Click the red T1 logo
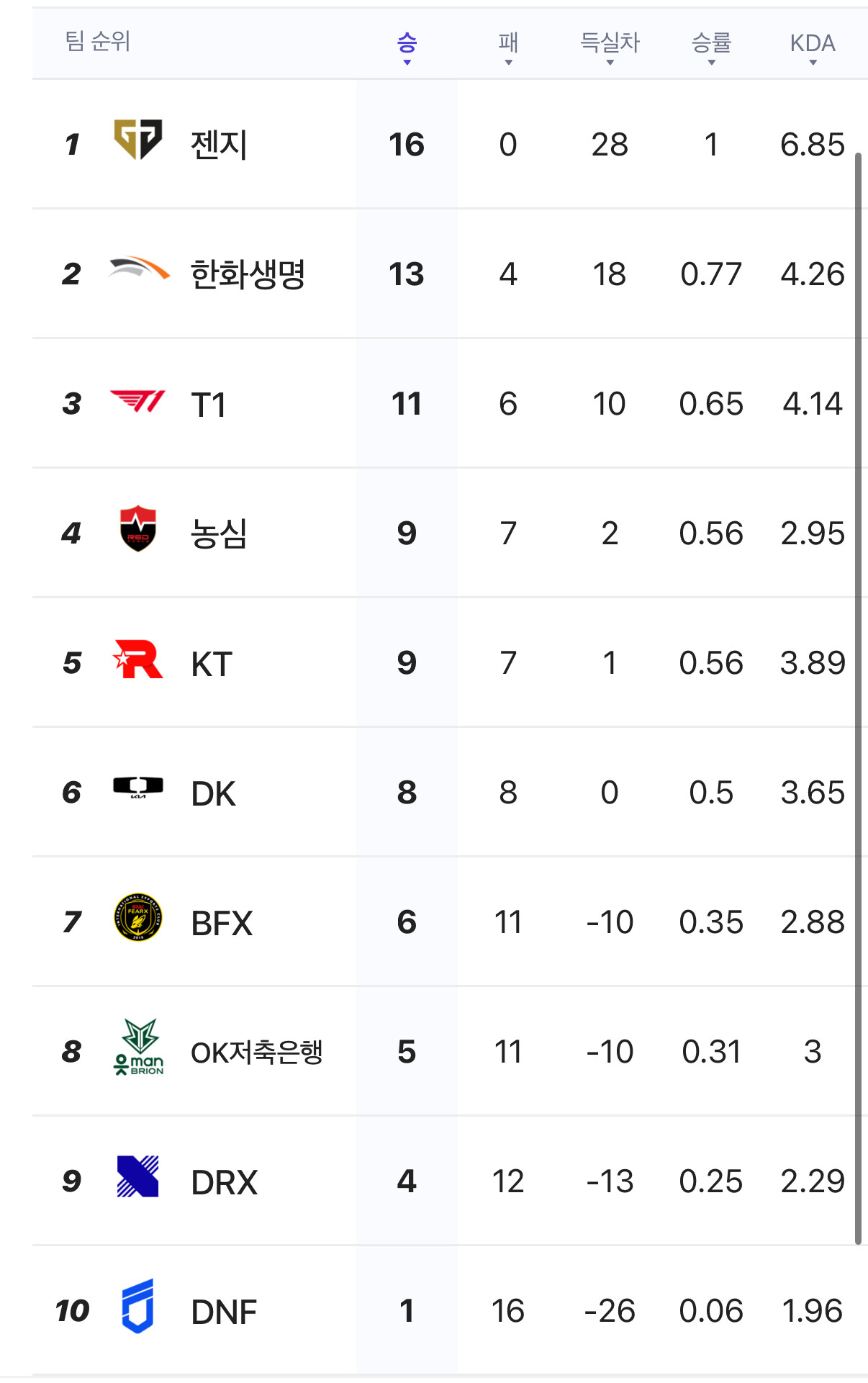The image size is (868, 1383). coord(137,400)
